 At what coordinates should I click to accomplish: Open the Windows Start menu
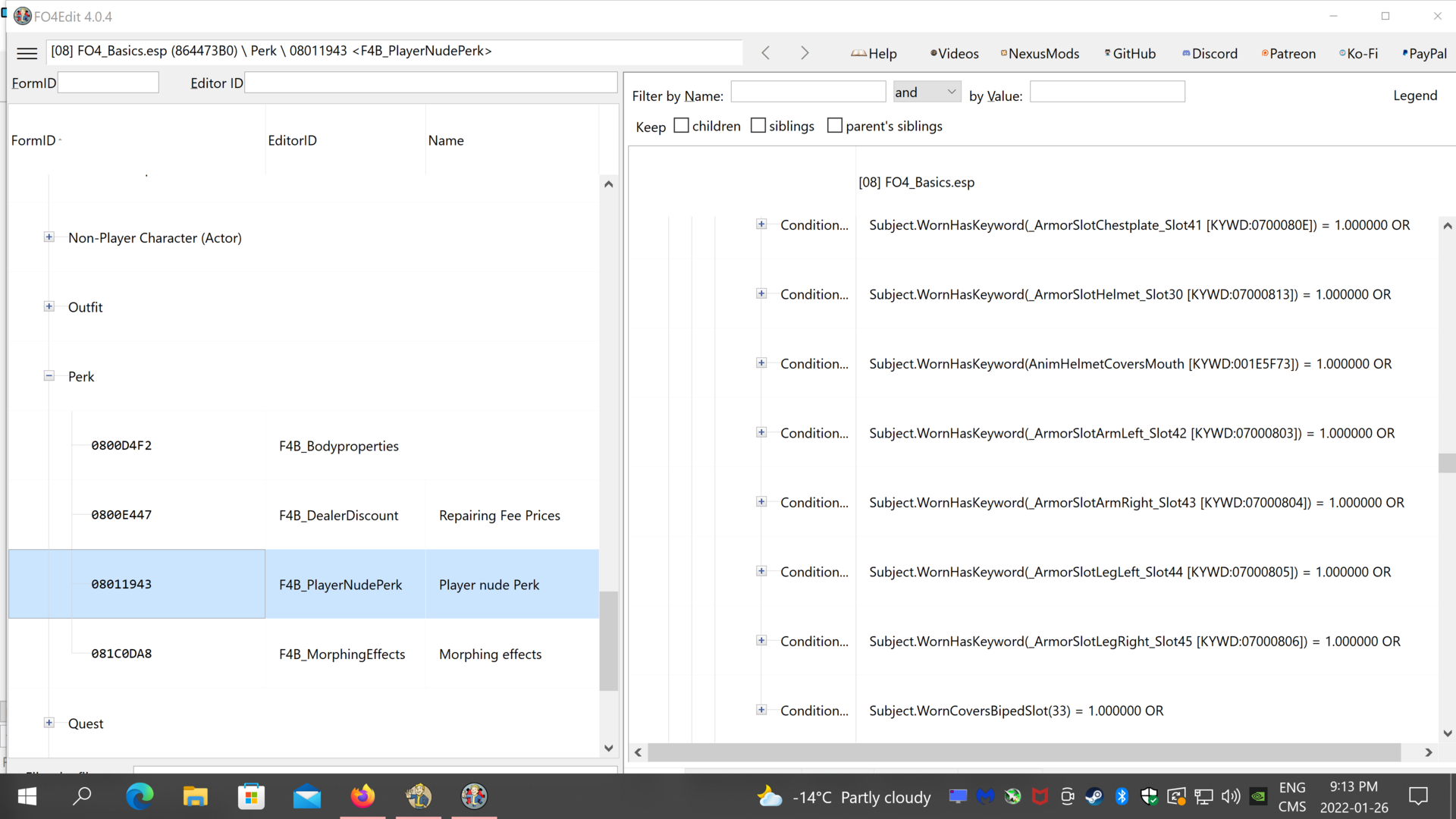[x=27, y=796]
